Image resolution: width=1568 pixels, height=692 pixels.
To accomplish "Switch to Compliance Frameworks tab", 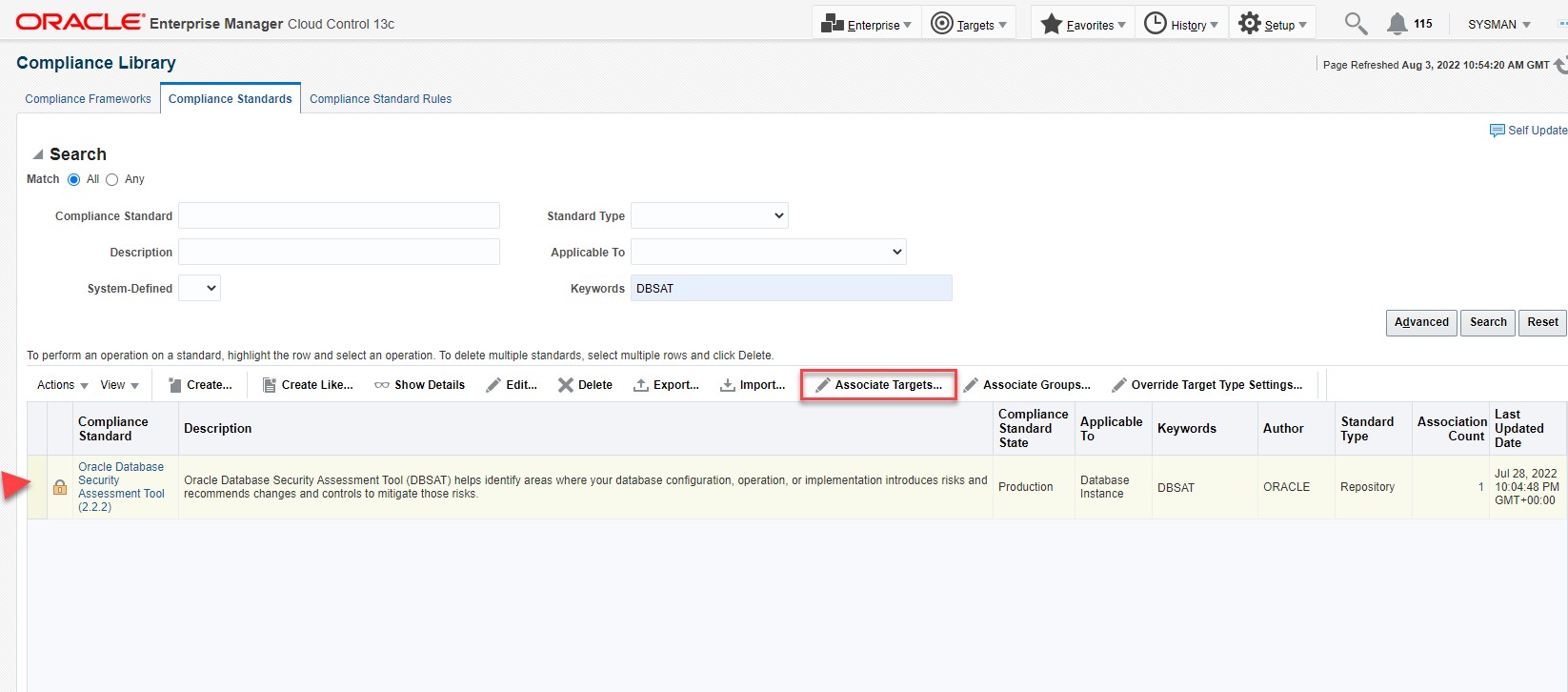I will [x=88, y=99].
